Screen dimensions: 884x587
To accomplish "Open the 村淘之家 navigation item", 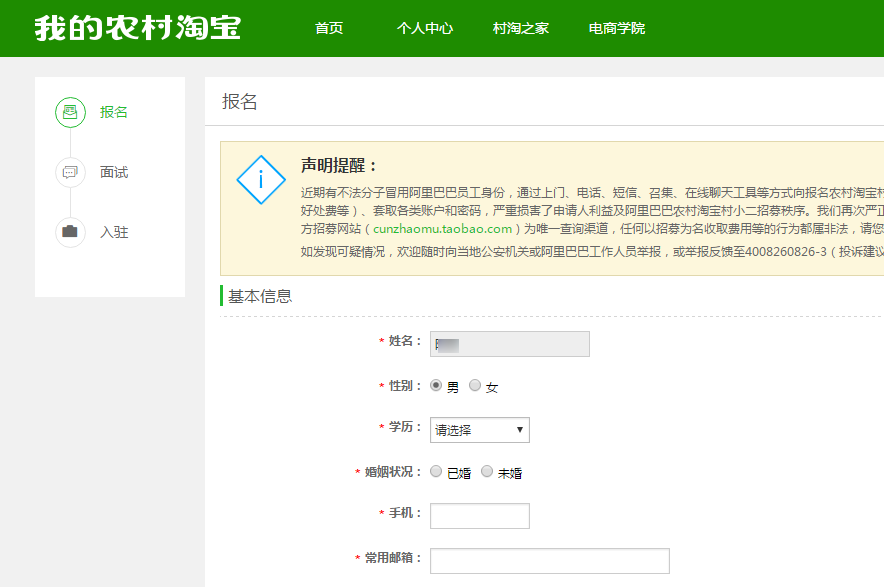I will click(x=520, y=28).
